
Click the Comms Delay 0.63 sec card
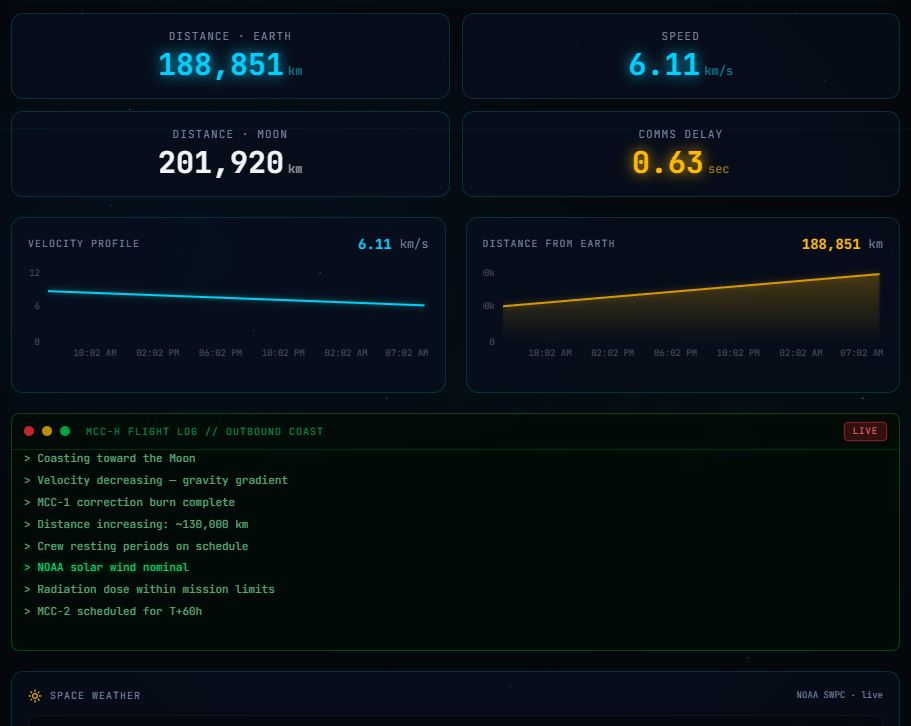(x=680, y=154)
